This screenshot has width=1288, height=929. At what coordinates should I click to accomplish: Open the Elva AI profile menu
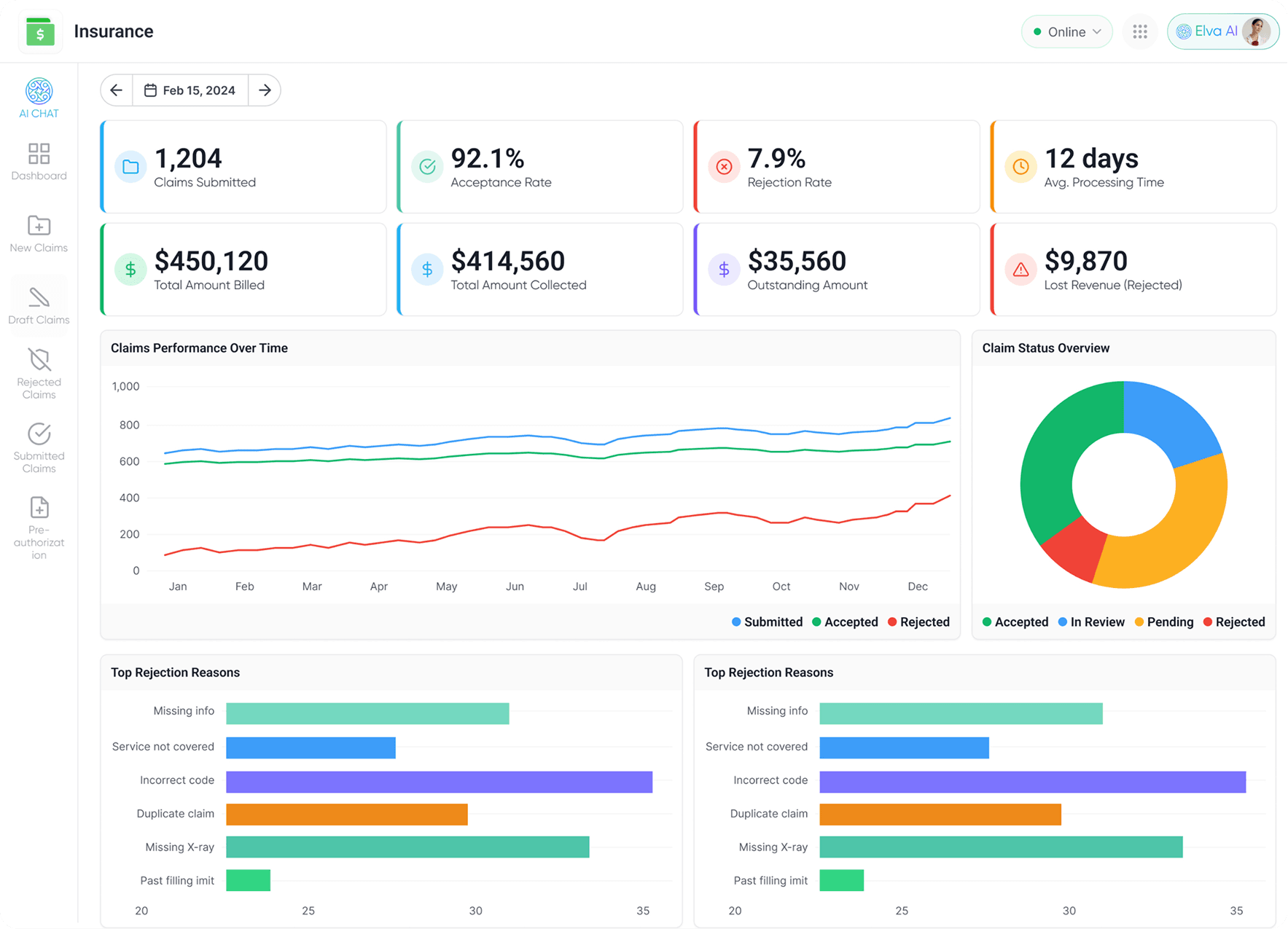[x=1222, y=32]
